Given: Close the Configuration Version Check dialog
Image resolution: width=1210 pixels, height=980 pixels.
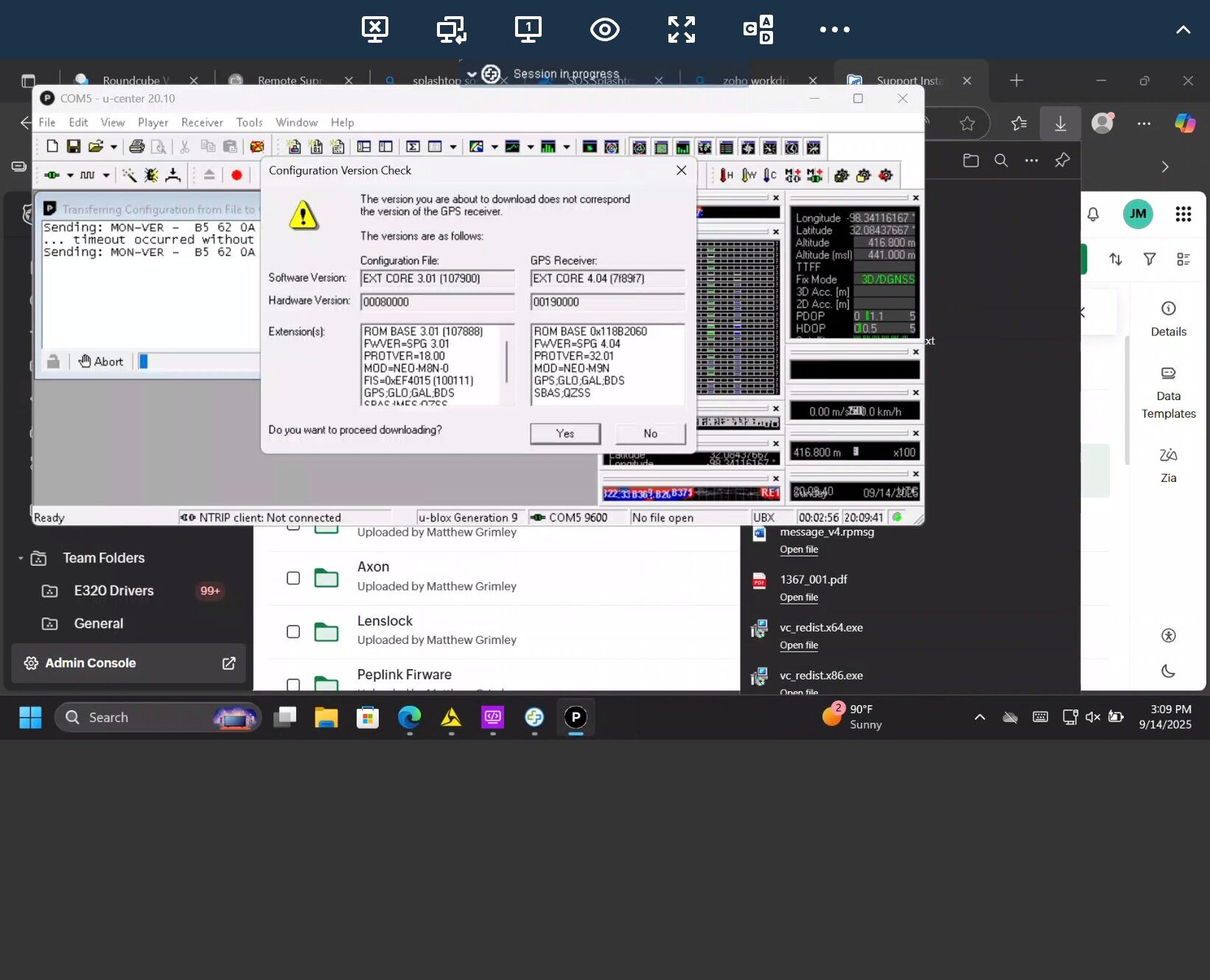Looking at the screenshot, I should 682,170.
